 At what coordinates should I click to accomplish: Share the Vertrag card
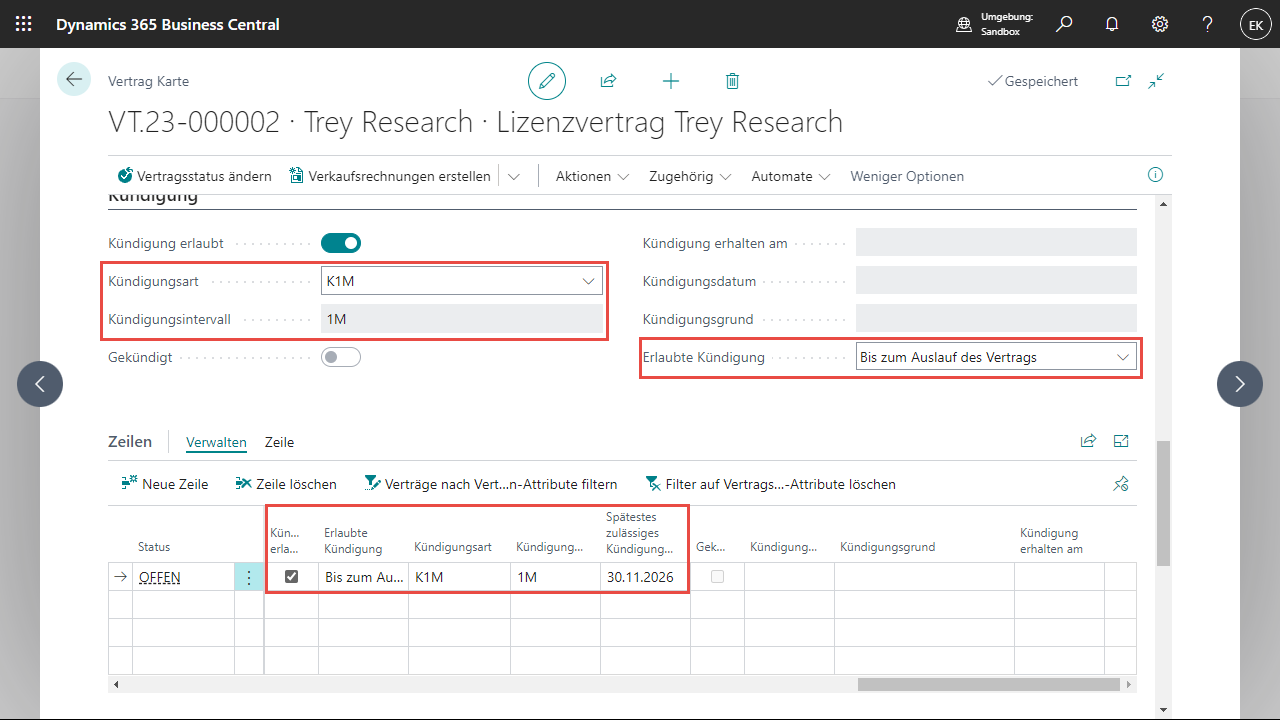608,81
